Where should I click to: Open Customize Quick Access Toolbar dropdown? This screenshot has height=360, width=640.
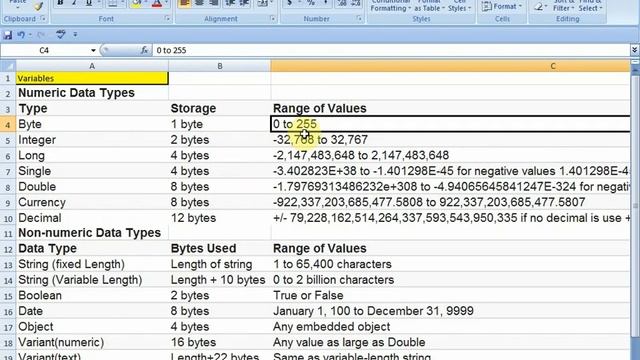[x=75, y=35]
